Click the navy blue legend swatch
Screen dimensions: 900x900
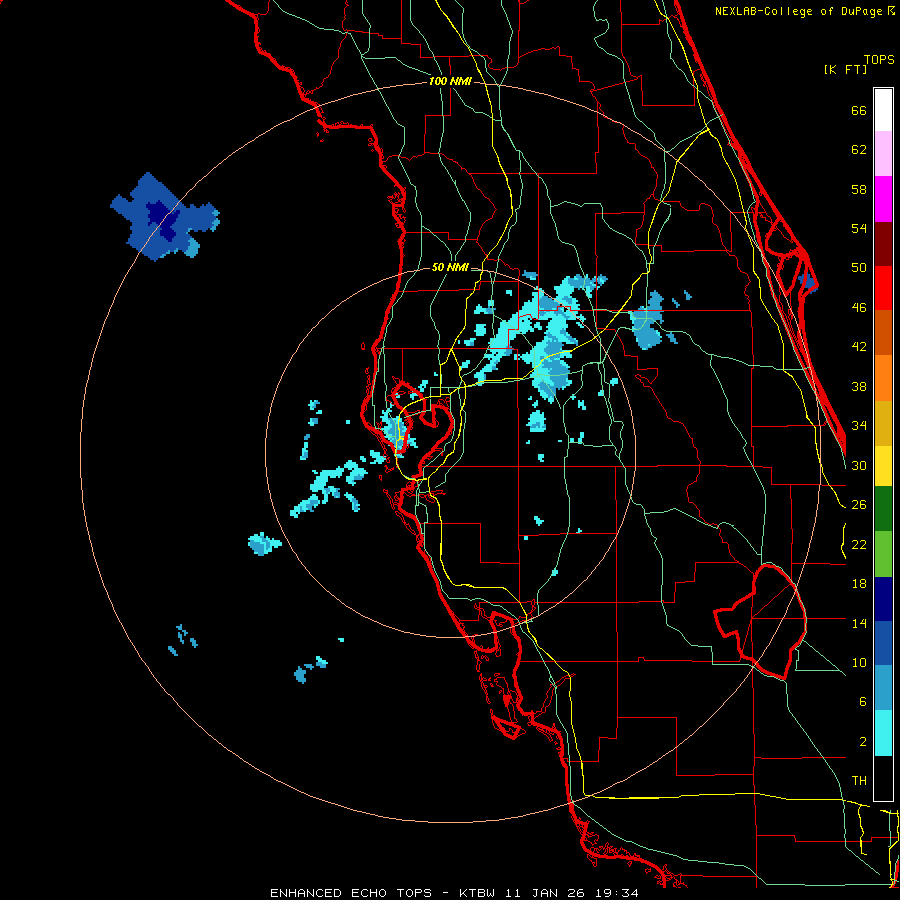coord(883,599)
